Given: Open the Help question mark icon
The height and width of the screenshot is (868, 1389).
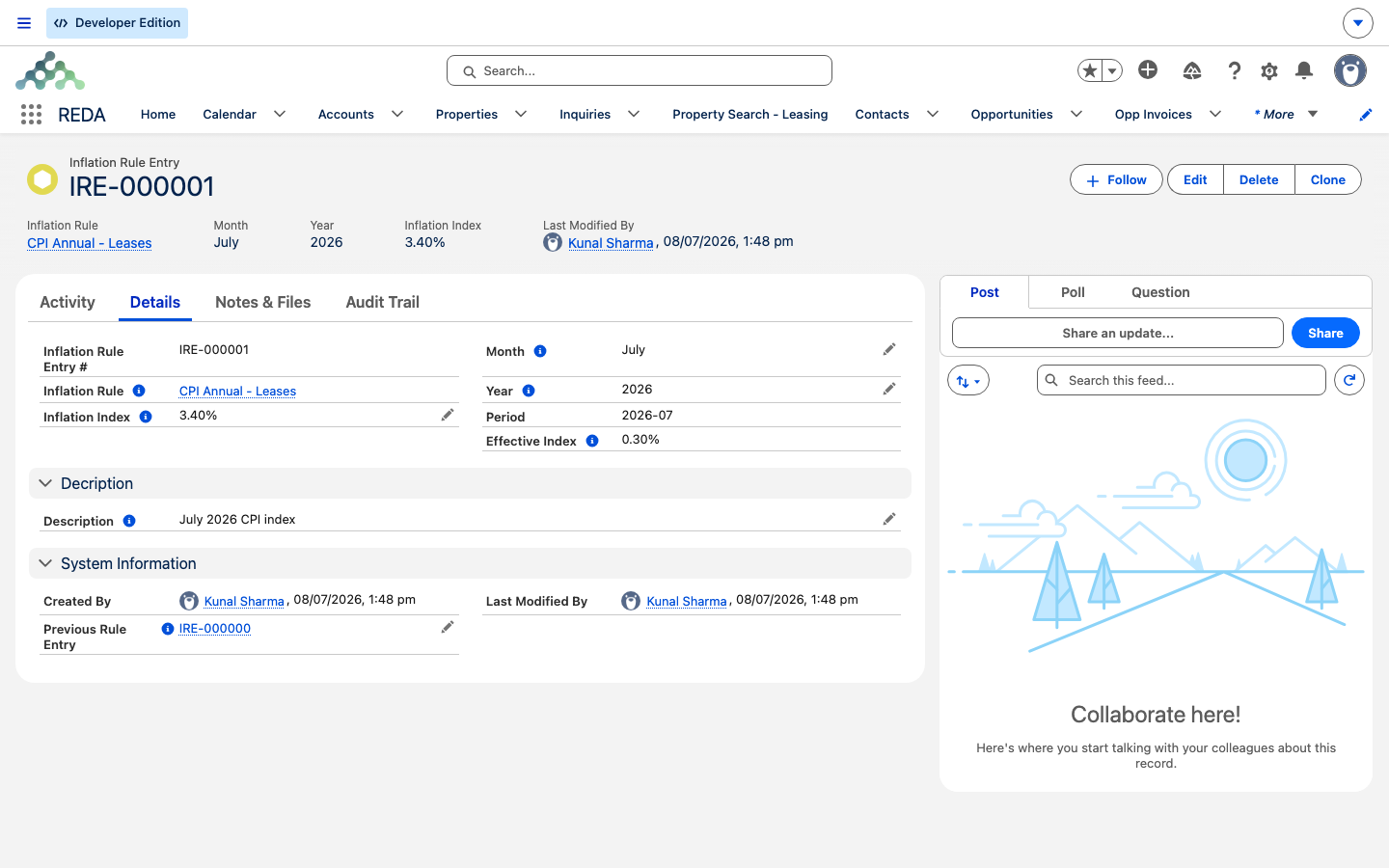Looking at the screenshot, I should pyautogui.click(x=1235, y=70).
